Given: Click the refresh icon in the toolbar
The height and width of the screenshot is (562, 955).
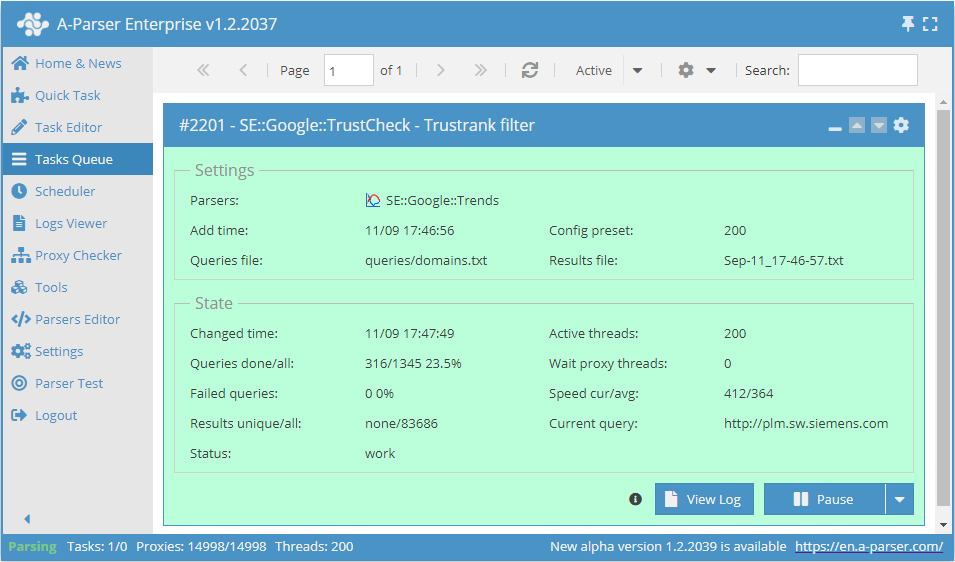Looking at the screenshot, I should (x=530, y=70).
